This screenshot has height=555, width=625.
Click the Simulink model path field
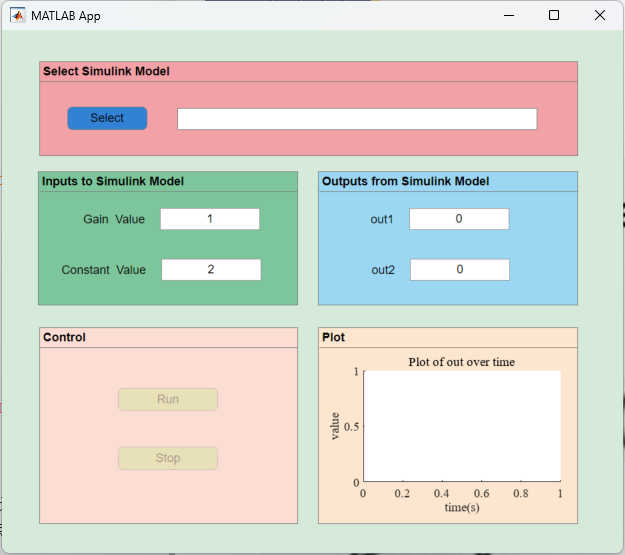pyautogui.click(x=357, y=119)
